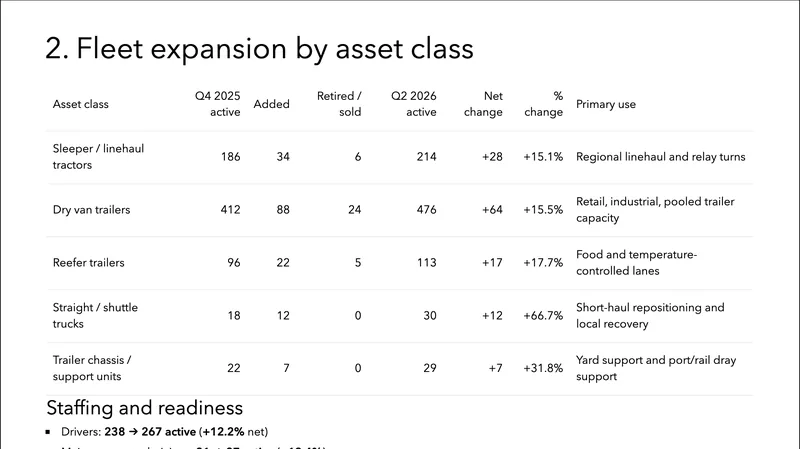Select the 'Added' column header

pyautogui.click(x=271, y=104)
